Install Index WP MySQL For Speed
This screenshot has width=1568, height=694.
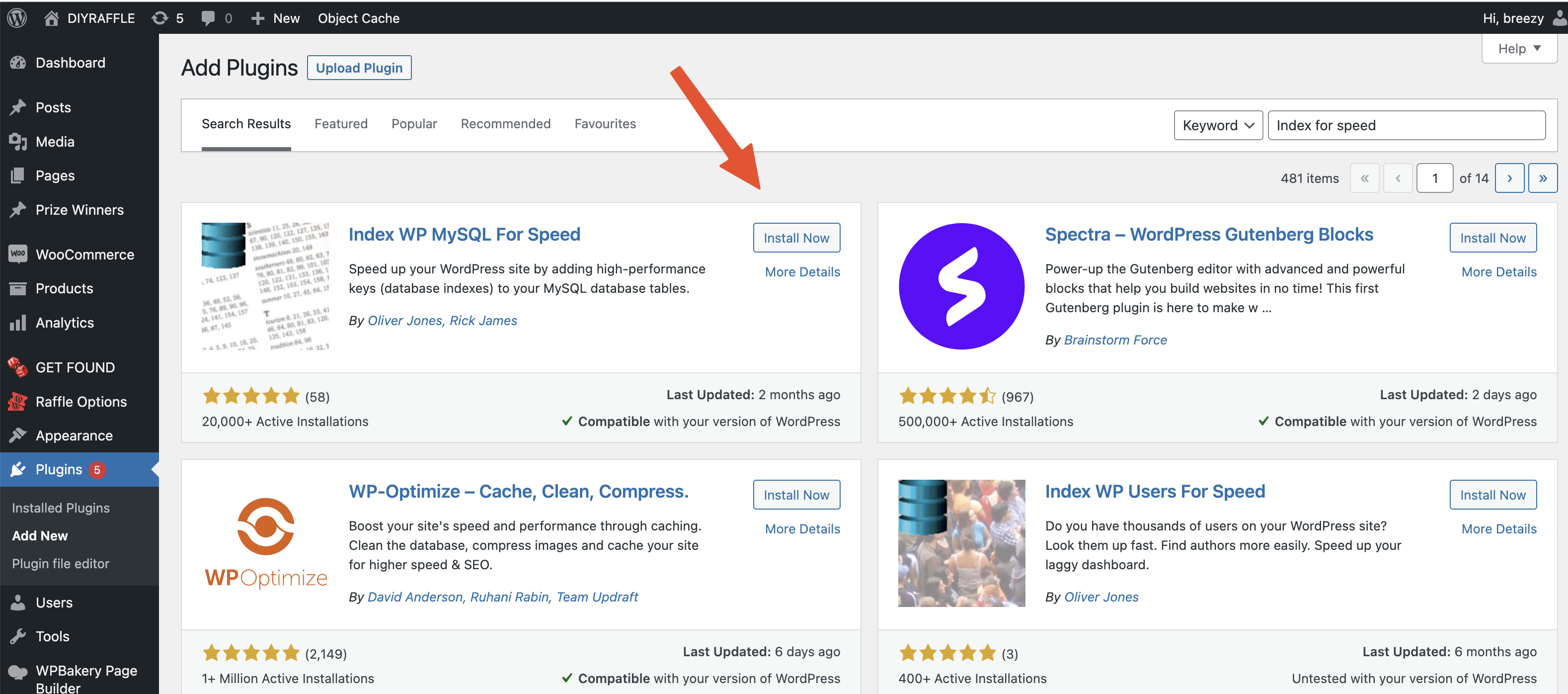click(x=796, y=238)
